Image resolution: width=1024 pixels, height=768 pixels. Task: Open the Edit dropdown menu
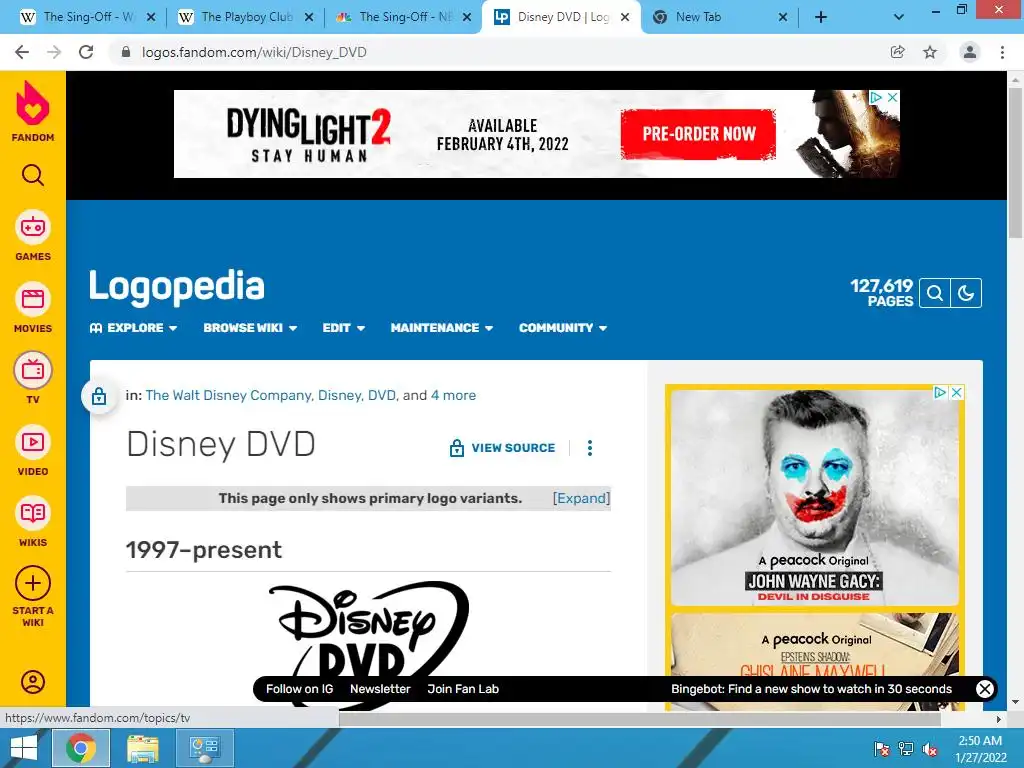(x=344, y=328)
